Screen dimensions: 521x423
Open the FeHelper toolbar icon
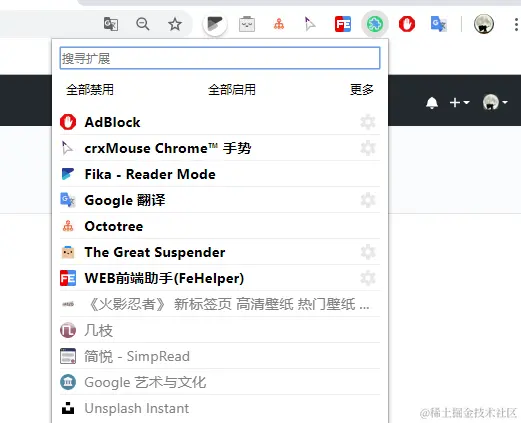(x=343, y=24)
